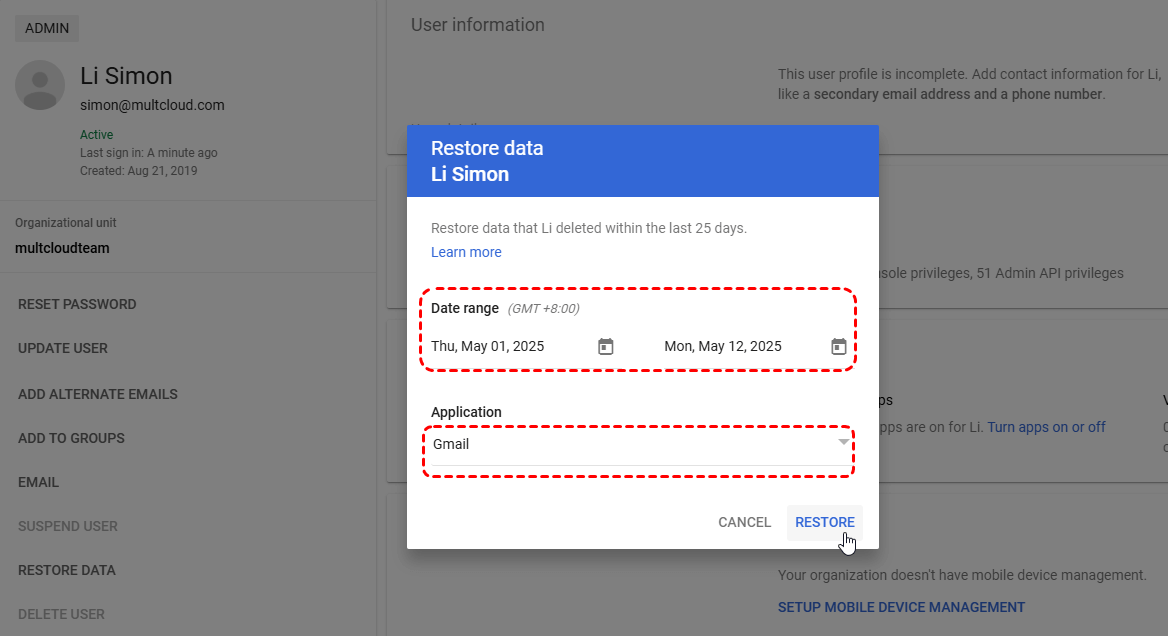Select the start date Thu, May 01, 2025

point(488,346)
